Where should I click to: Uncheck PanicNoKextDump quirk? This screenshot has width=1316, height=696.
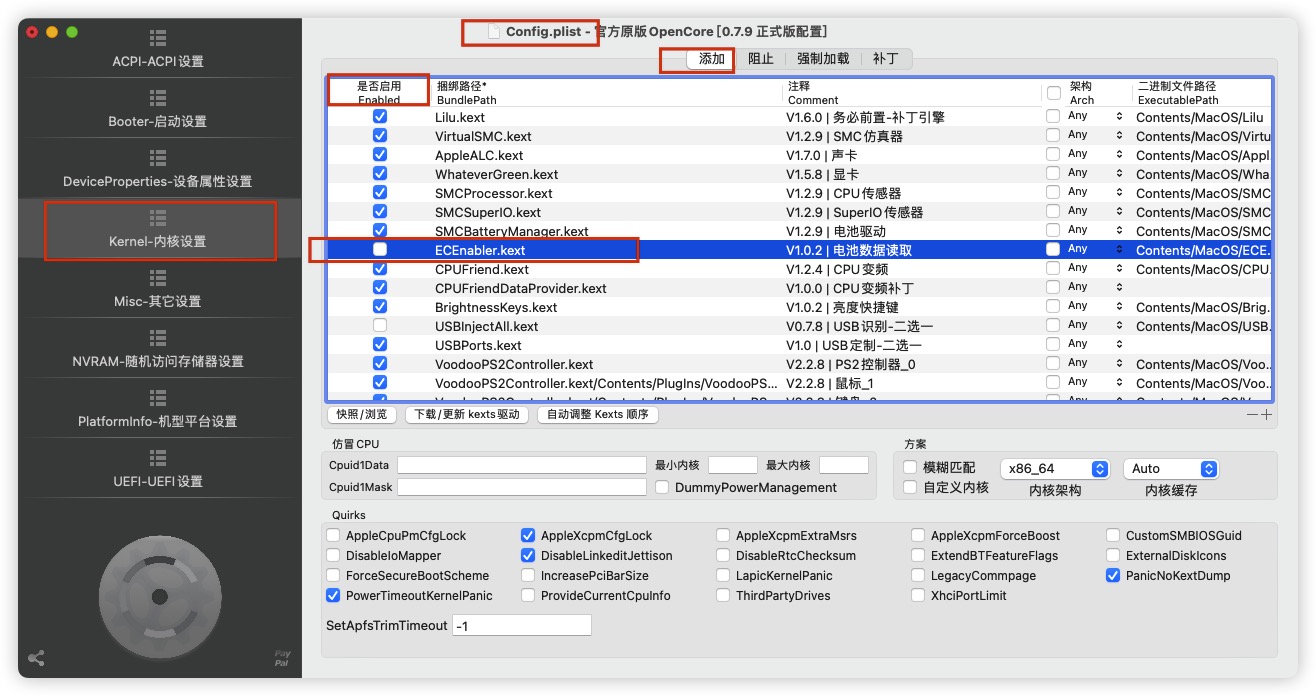[1113, 575]
